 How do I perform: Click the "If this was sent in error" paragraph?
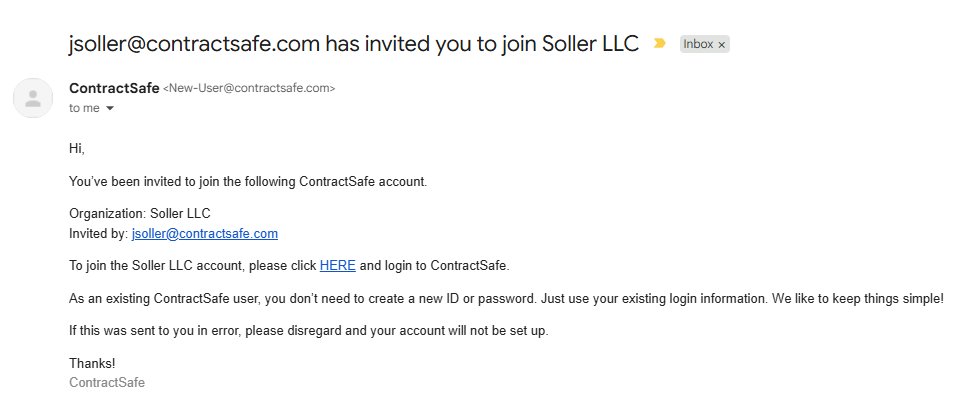click(309, 330)
